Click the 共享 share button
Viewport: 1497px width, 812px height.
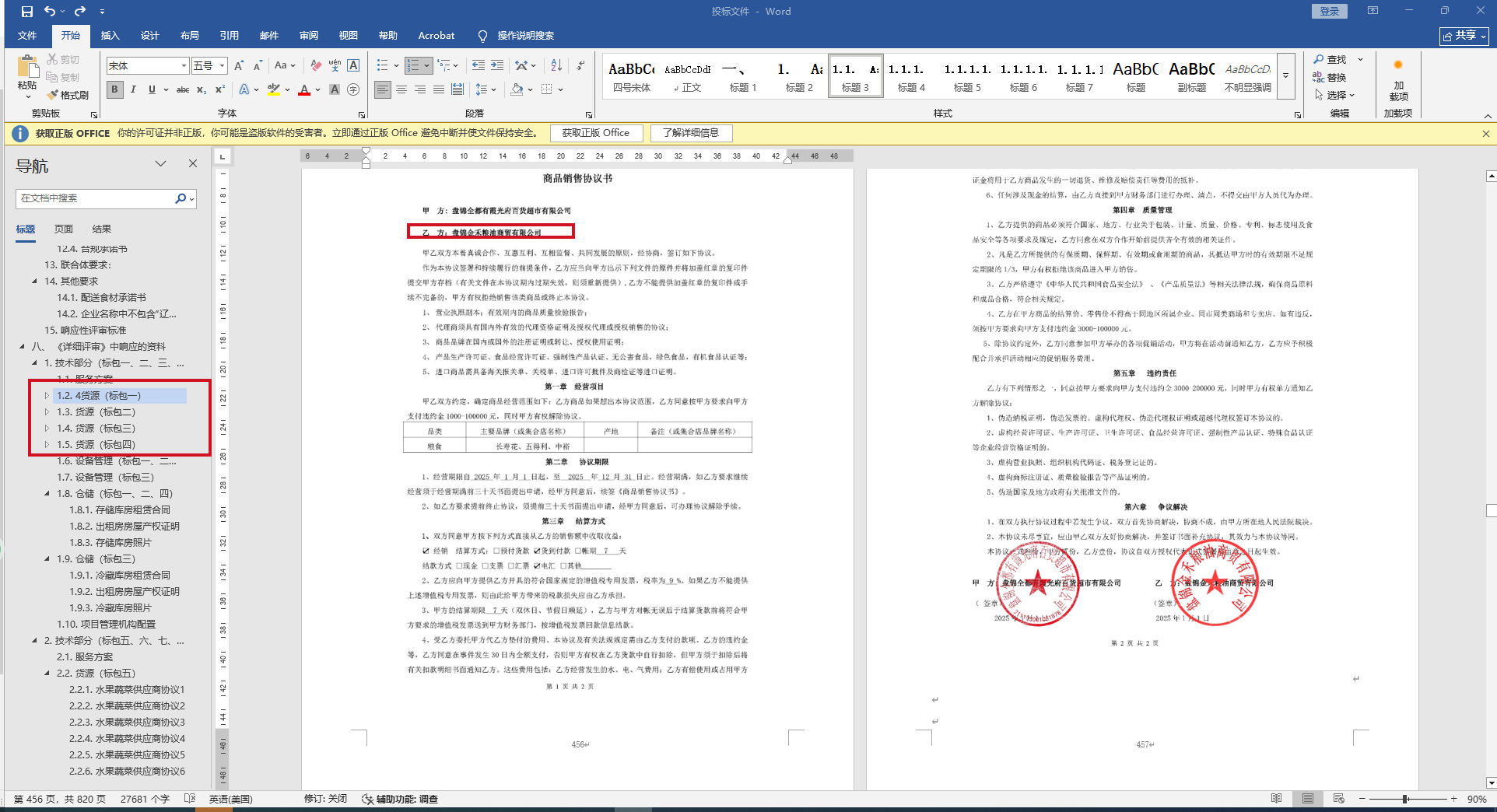[x=1464, y=36]
